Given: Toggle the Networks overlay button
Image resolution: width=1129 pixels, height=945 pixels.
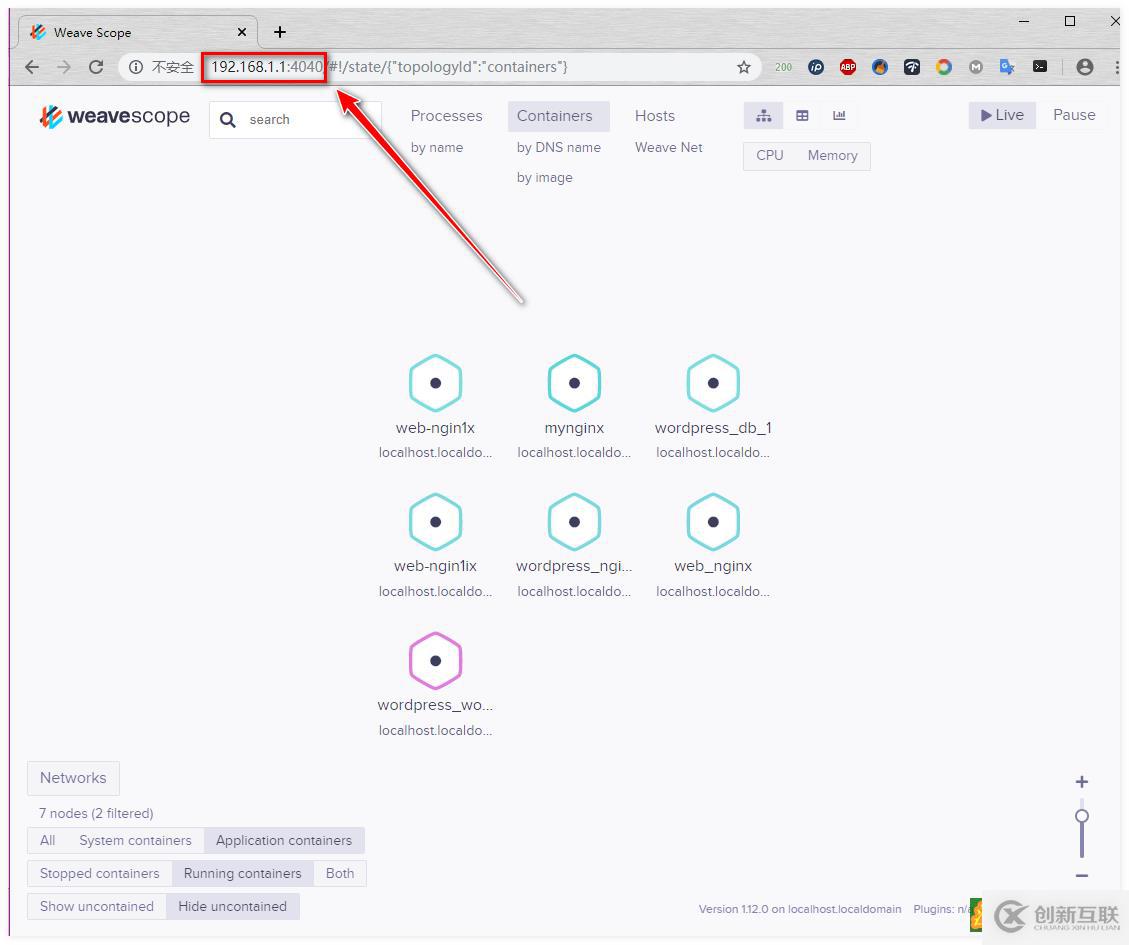Looking at the screenshot, I should point(73,778).
